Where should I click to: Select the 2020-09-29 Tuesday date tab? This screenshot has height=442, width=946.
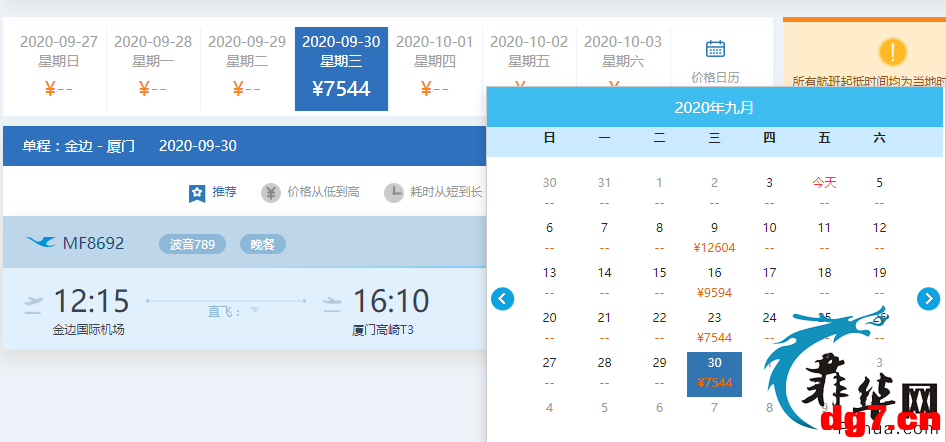247,69
